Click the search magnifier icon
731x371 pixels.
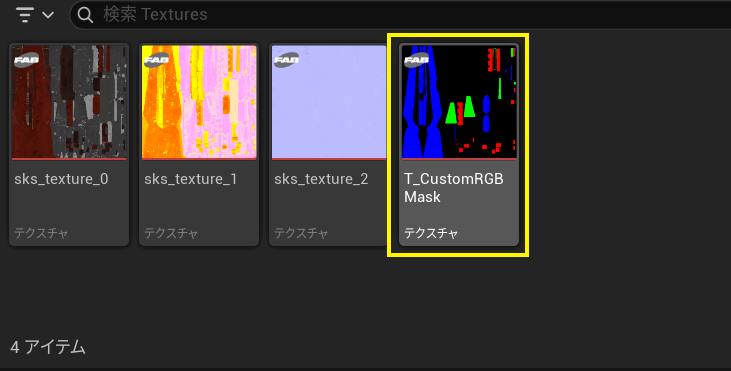[x=85, y=15]
